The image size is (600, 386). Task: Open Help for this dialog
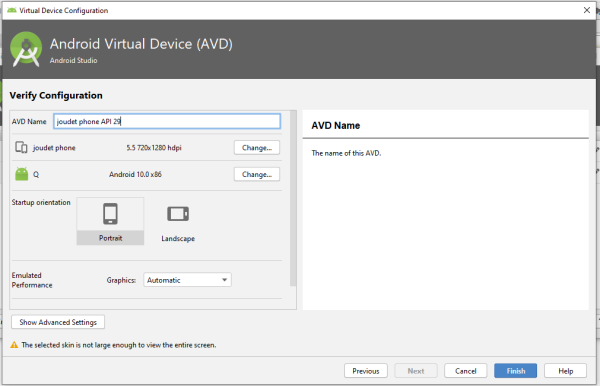click(565, 370)
